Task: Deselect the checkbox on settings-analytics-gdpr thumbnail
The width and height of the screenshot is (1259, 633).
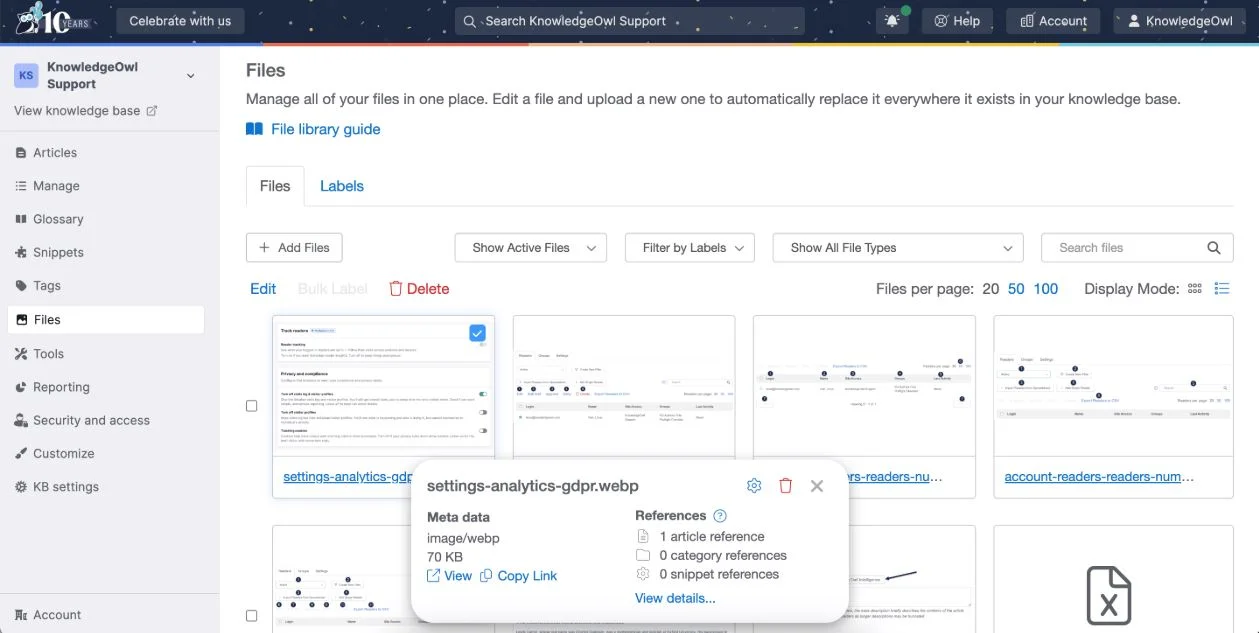Action: click(477, 332)
